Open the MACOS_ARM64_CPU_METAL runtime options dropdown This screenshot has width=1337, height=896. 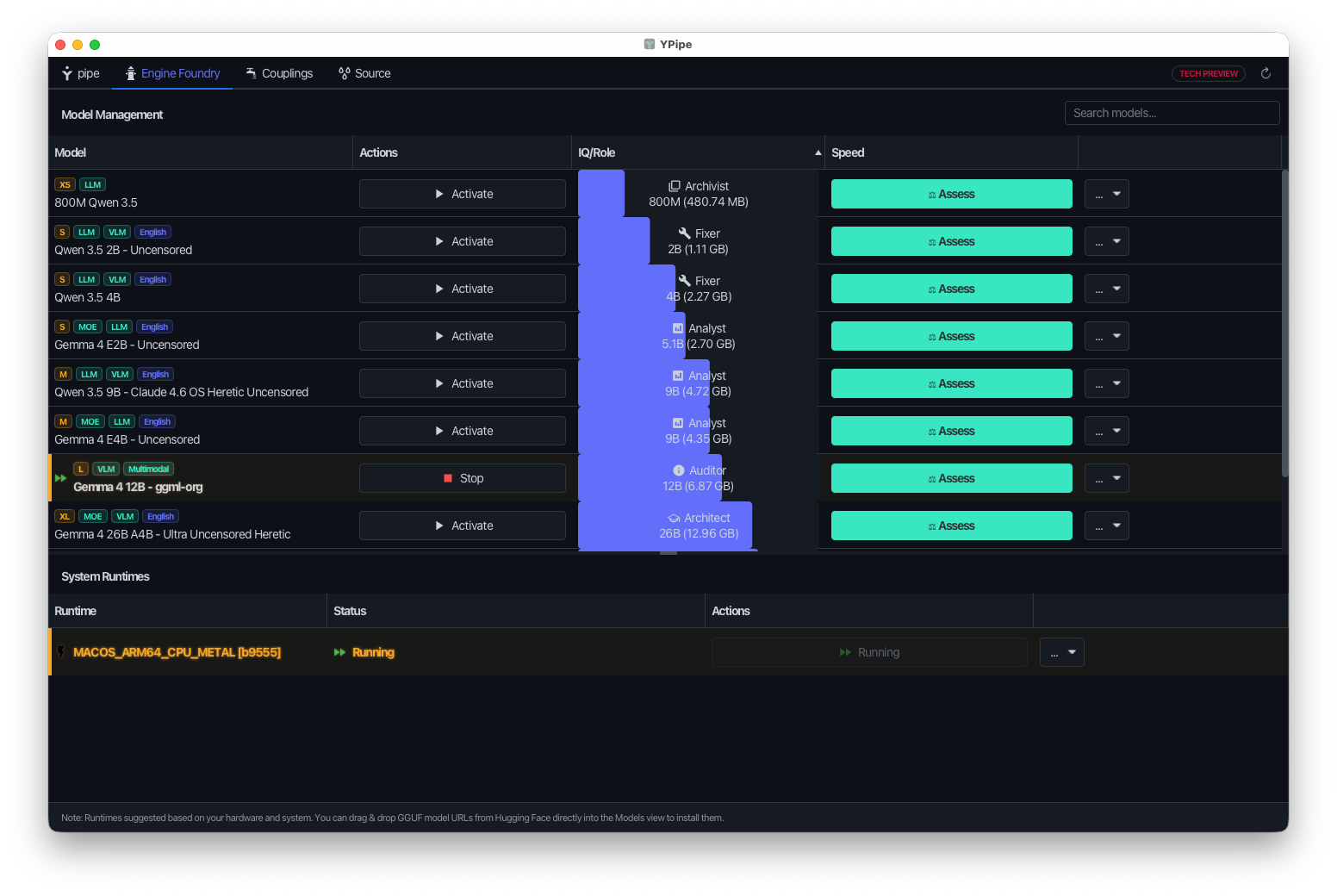click(1062, 652)
